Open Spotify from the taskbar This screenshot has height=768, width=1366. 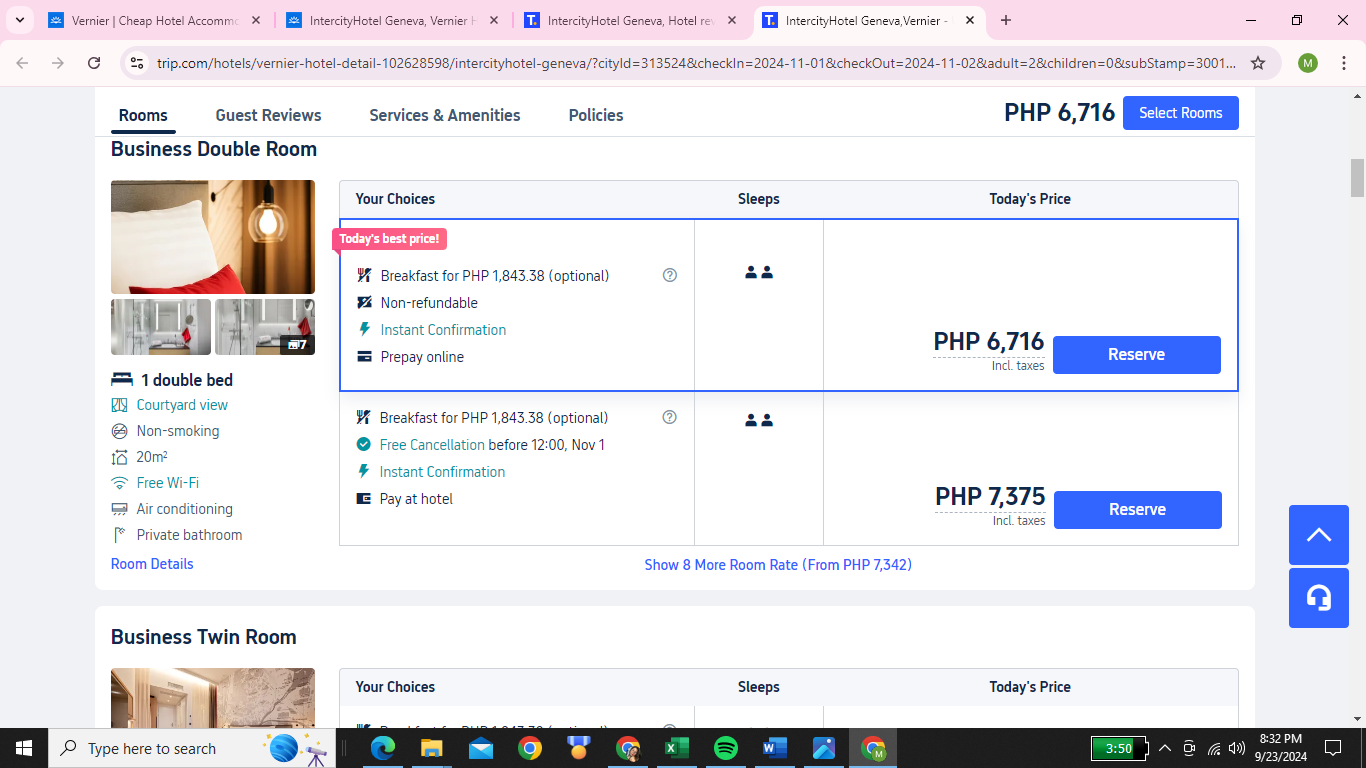[726, 748]
